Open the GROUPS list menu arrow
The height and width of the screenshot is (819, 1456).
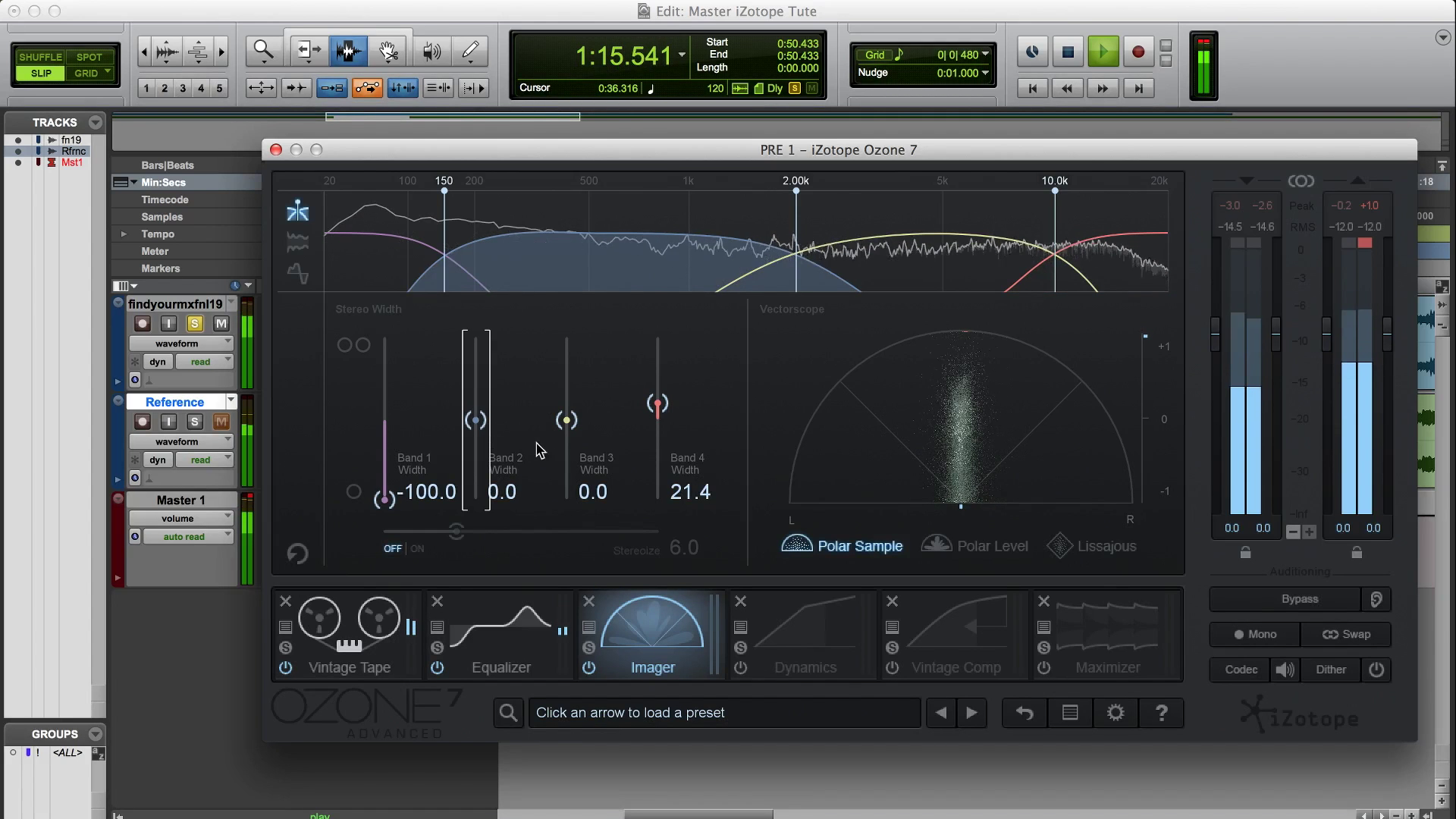(x=96, y=734)
